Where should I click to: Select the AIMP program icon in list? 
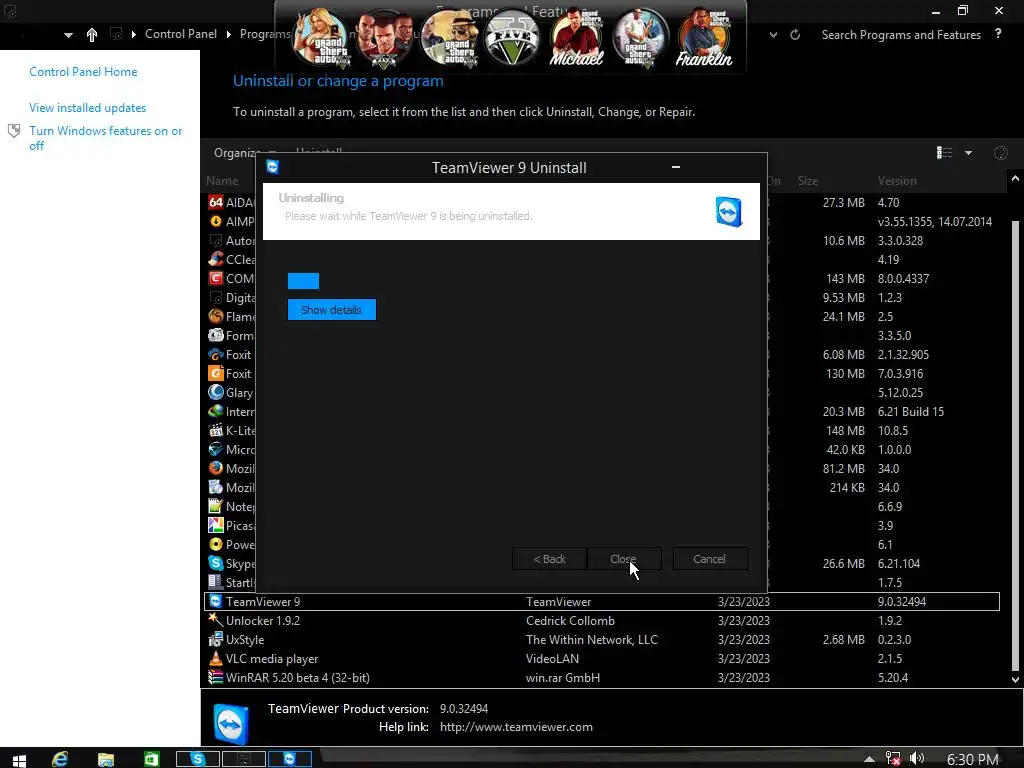point(216,221)
